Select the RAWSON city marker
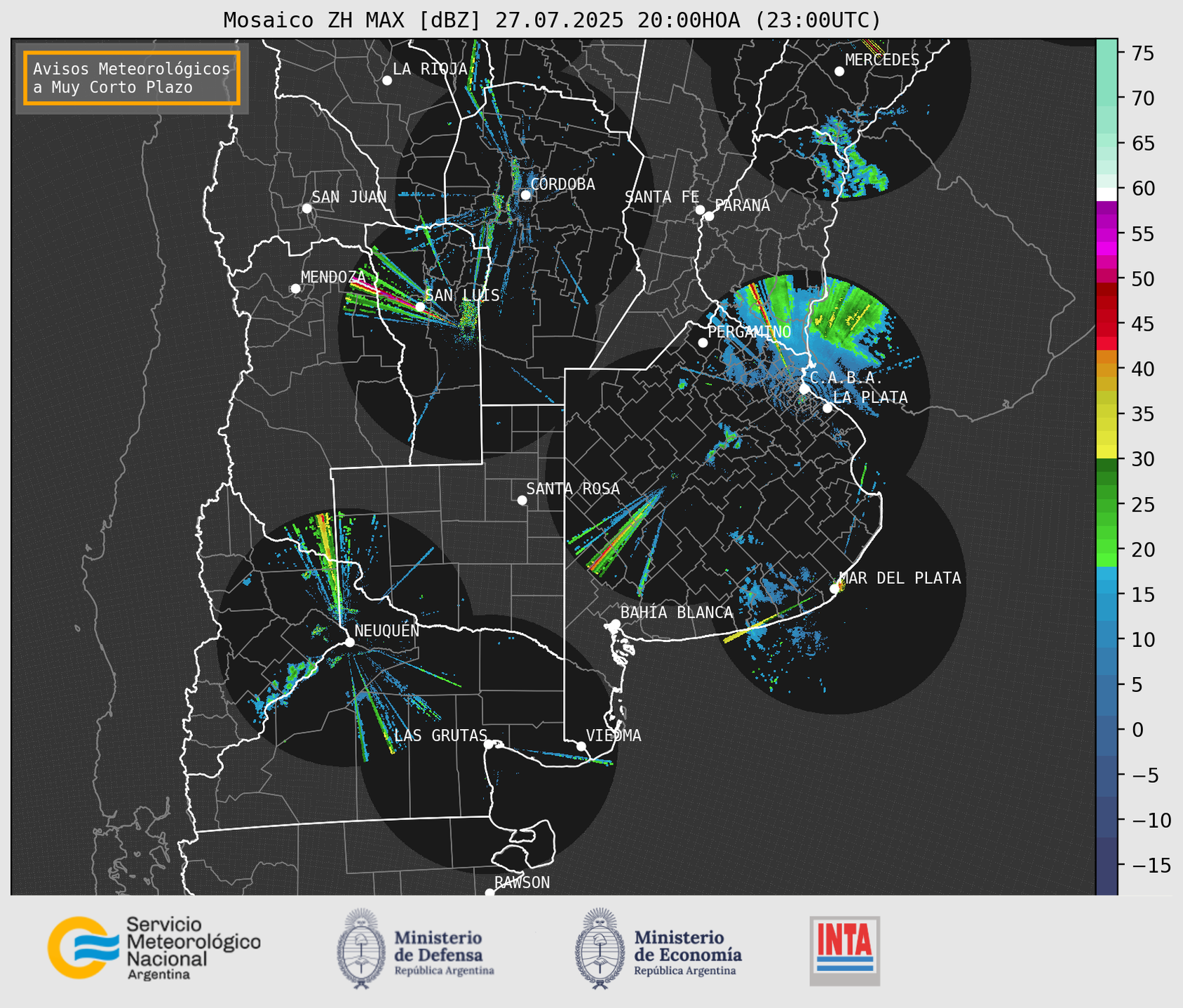 [x=489, y=892]
